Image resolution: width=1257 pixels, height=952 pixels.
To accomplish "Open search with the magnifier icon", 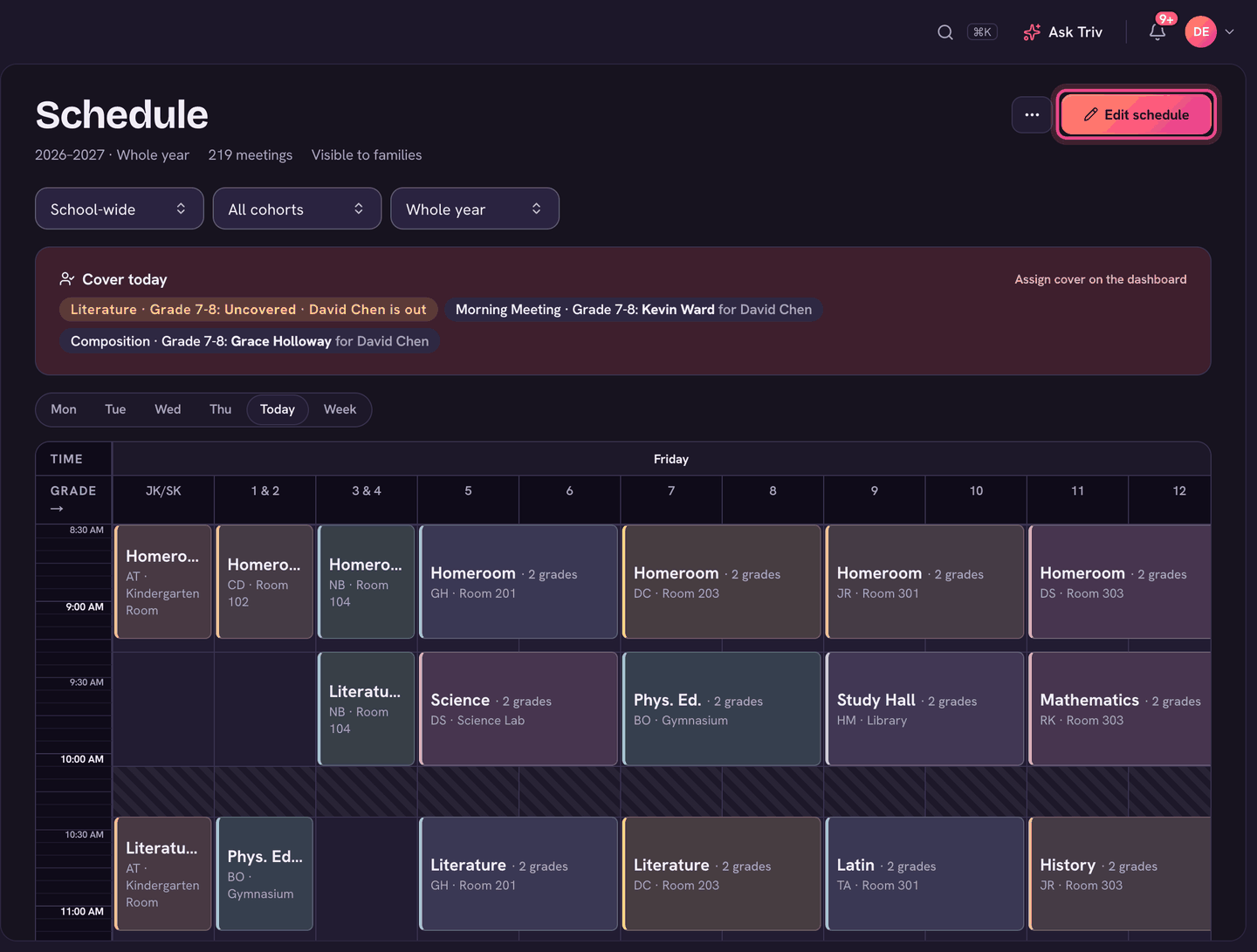I will (944, 32).
